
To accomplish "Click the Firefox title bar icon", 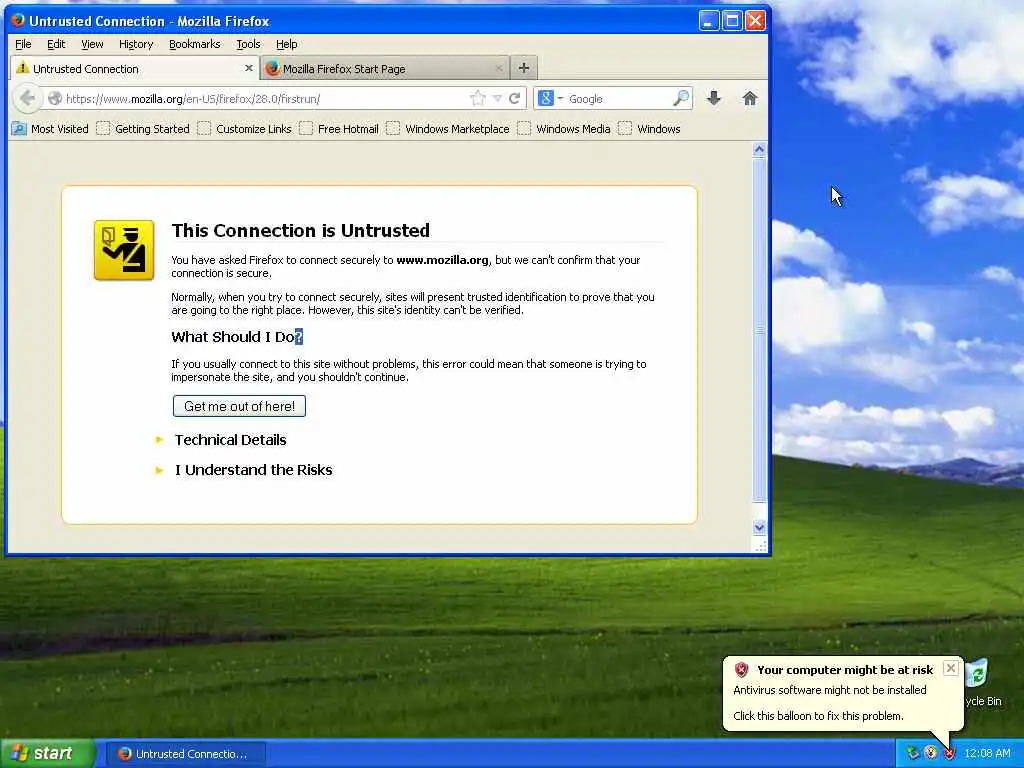I will coord(18,20).
